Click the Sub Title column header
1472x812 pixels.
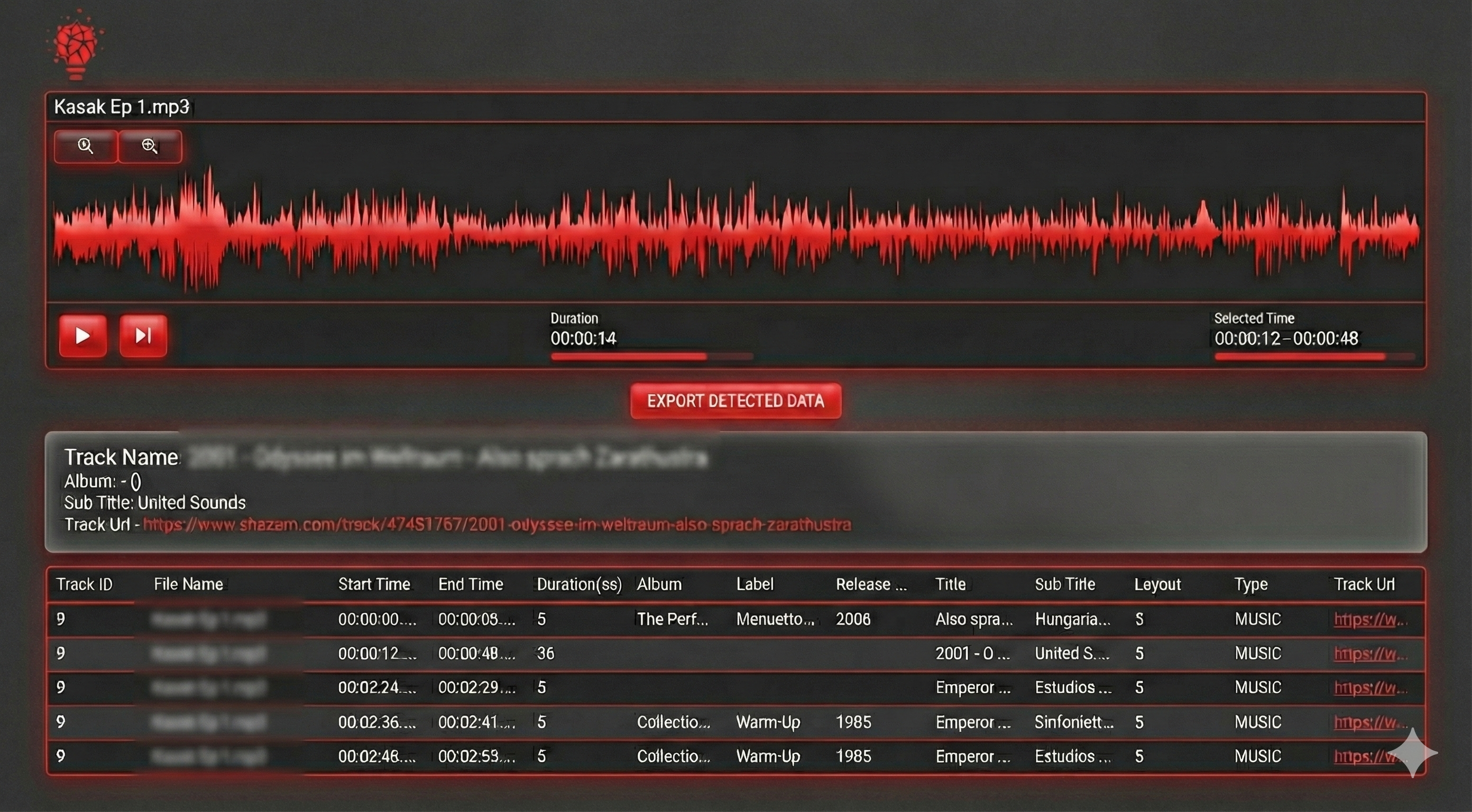[x=1064, y=584]
